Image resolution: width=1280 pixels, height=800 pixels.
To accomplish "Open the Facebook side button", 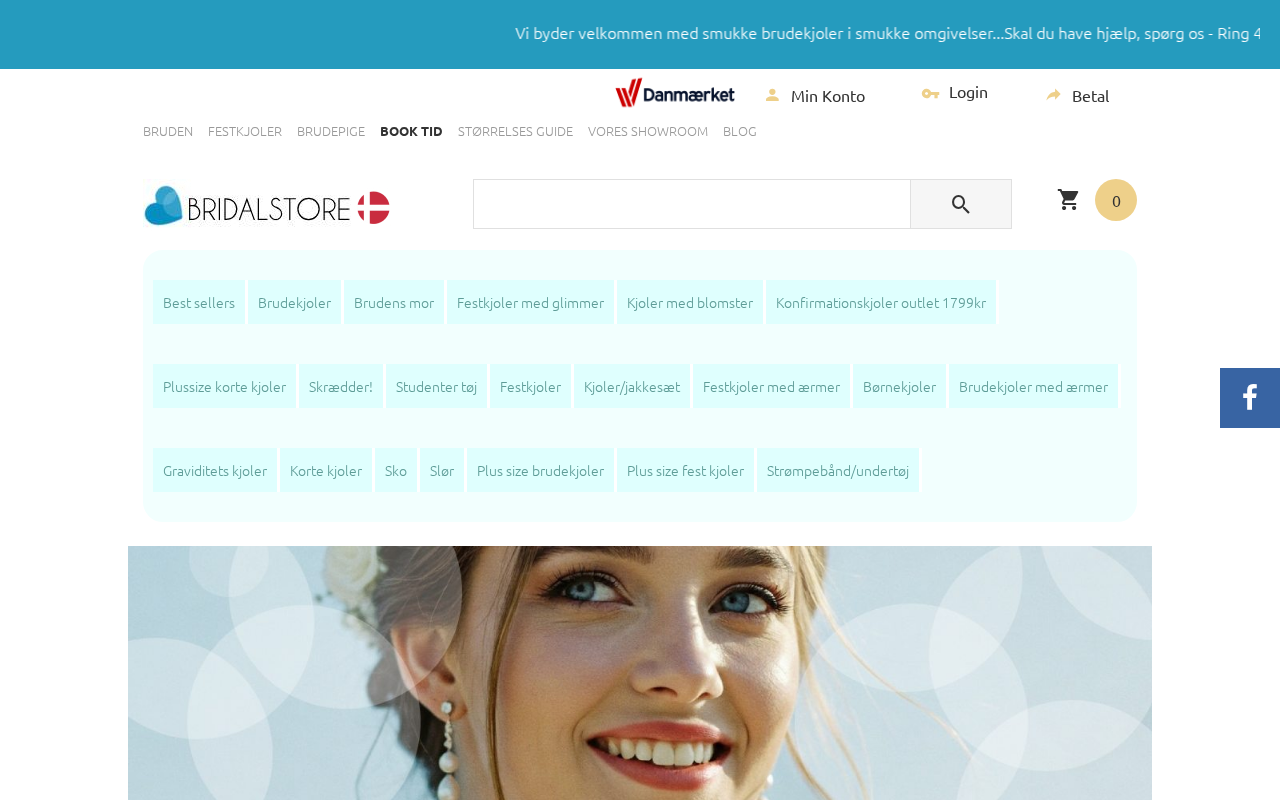I will click(1250, 398).
